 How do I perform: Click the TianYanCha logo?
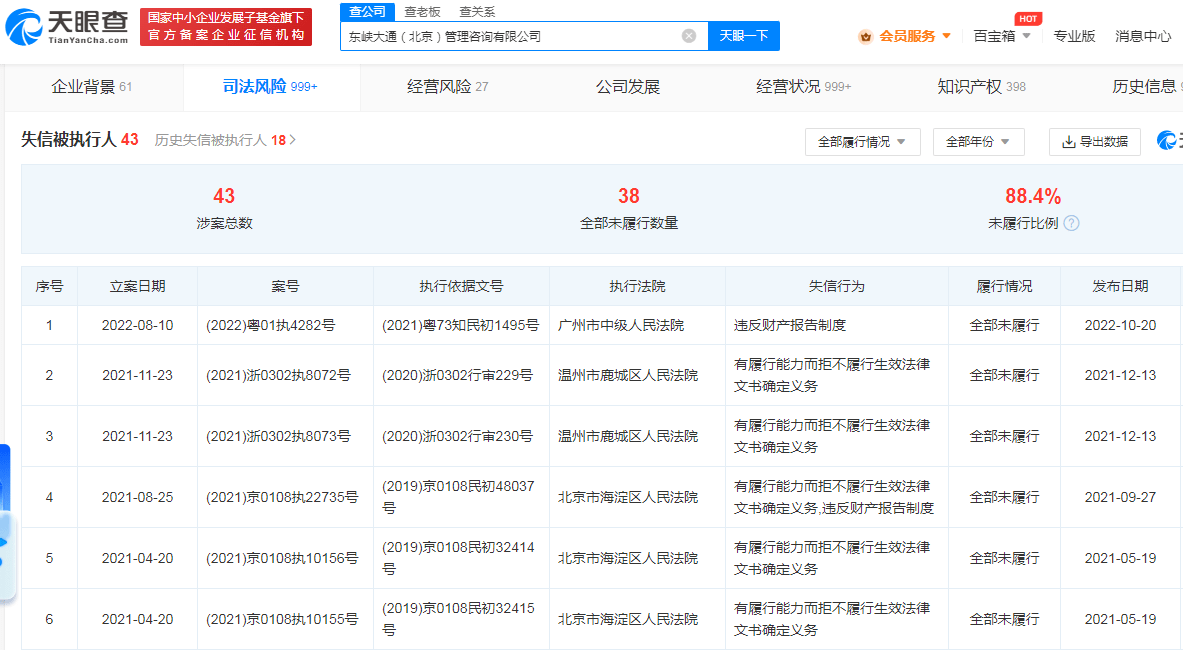point(67,26)
